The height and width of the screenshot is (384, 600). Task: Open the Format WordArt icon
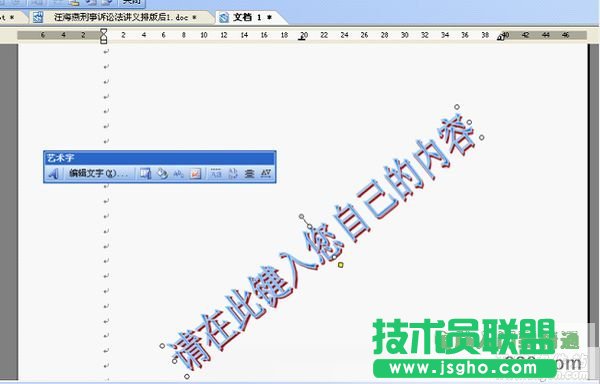162,174
